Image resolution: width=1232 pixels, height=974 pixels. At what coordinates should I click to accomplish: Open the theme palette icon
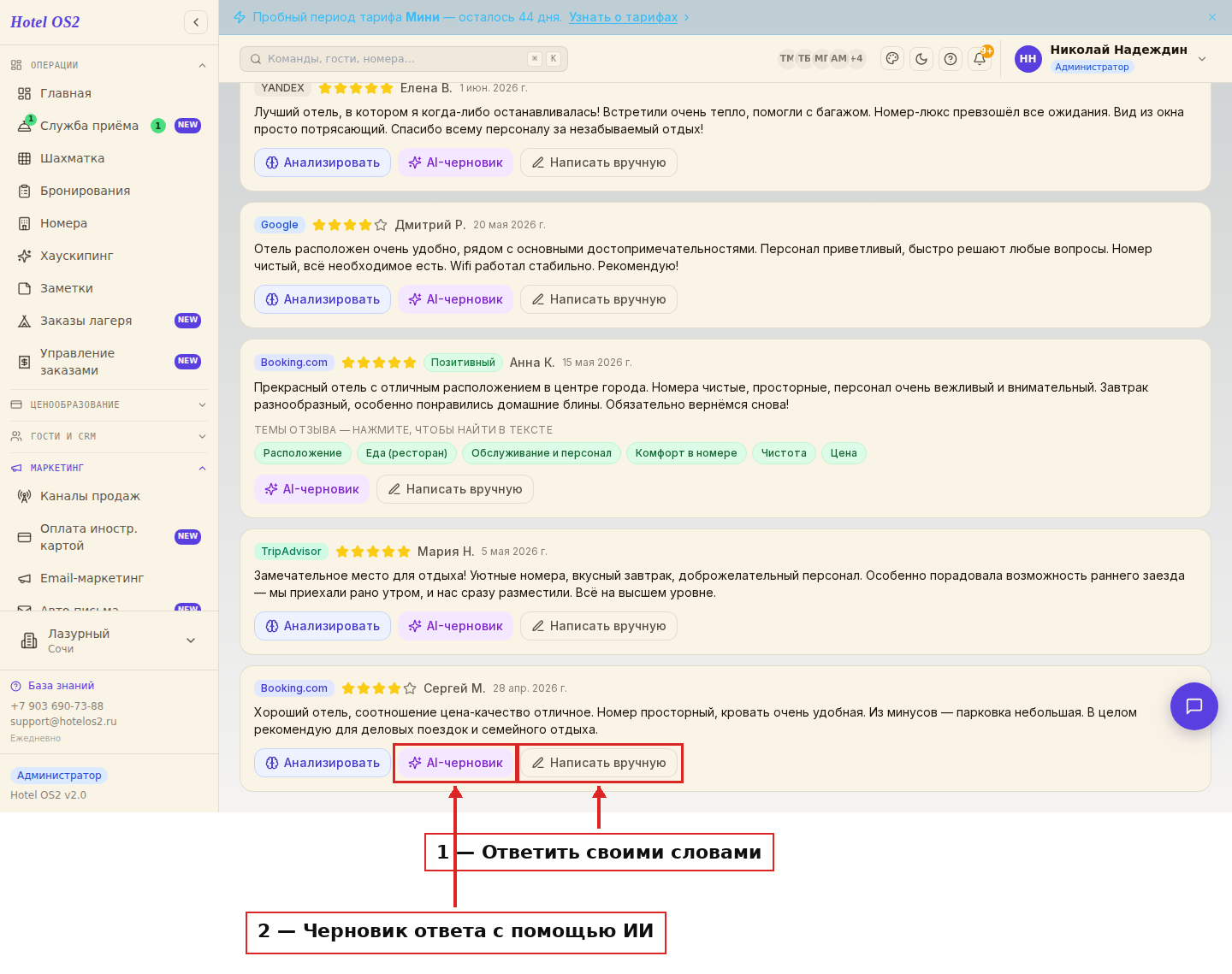click(x=892, y=58)
